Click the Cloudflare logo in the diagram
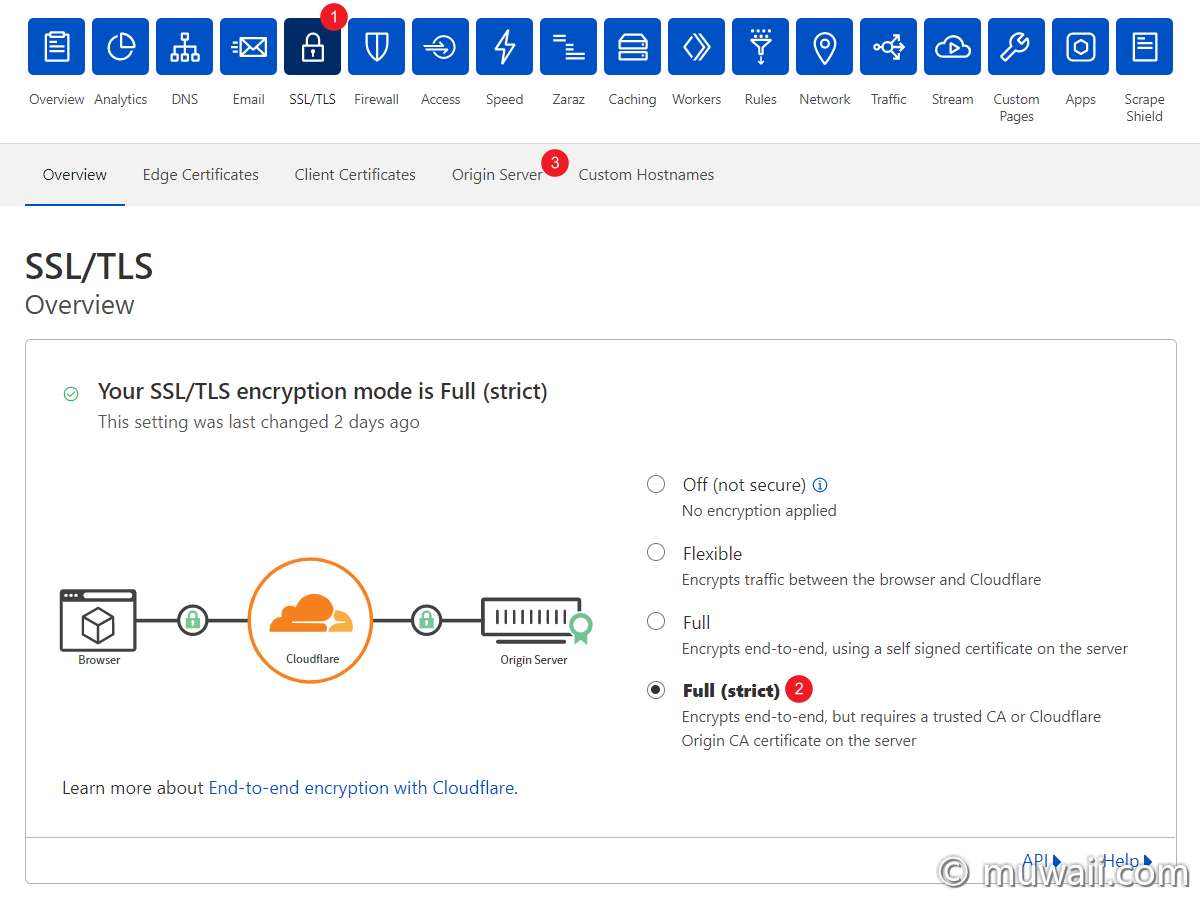 (x=311, y=620)
